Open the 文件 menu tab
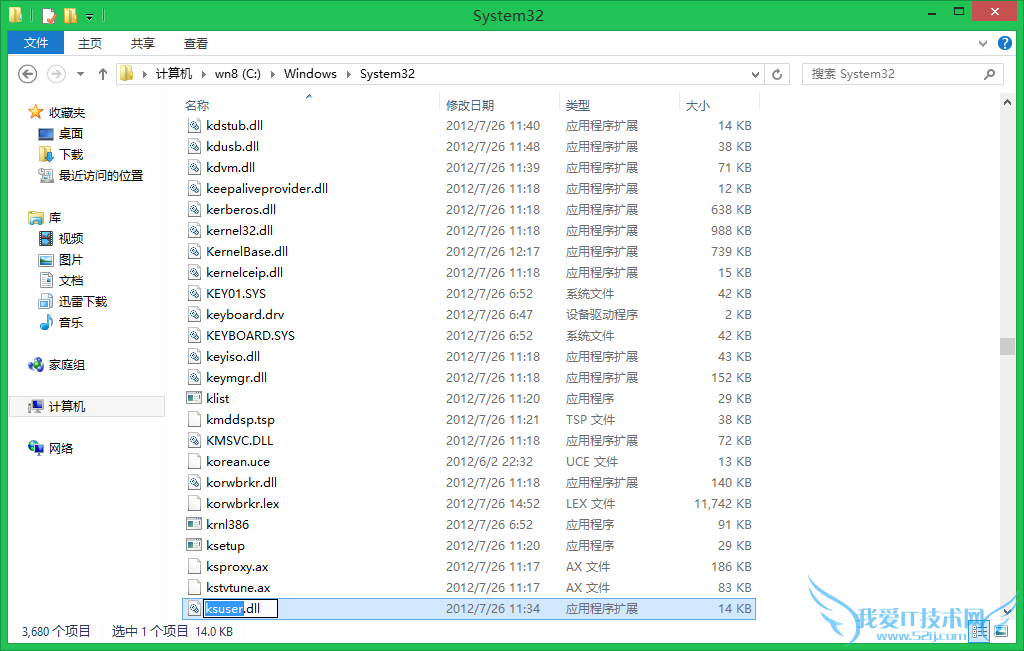Screen dimensions: 1024x651 (x=36, y=43)
